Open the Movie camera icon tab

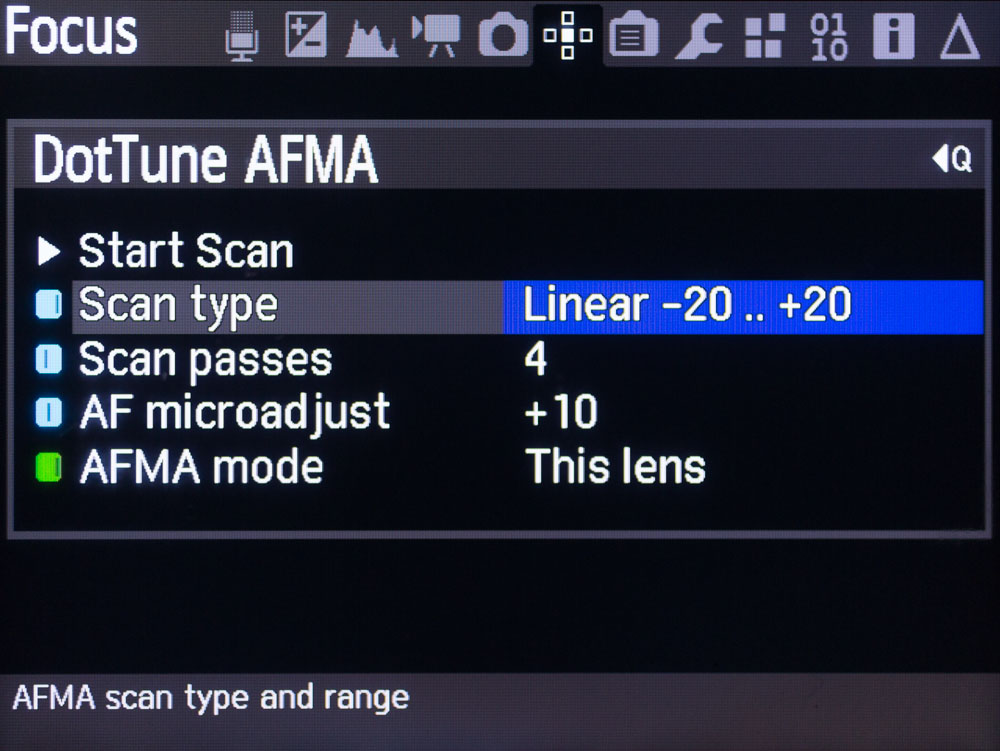(436, 36)
